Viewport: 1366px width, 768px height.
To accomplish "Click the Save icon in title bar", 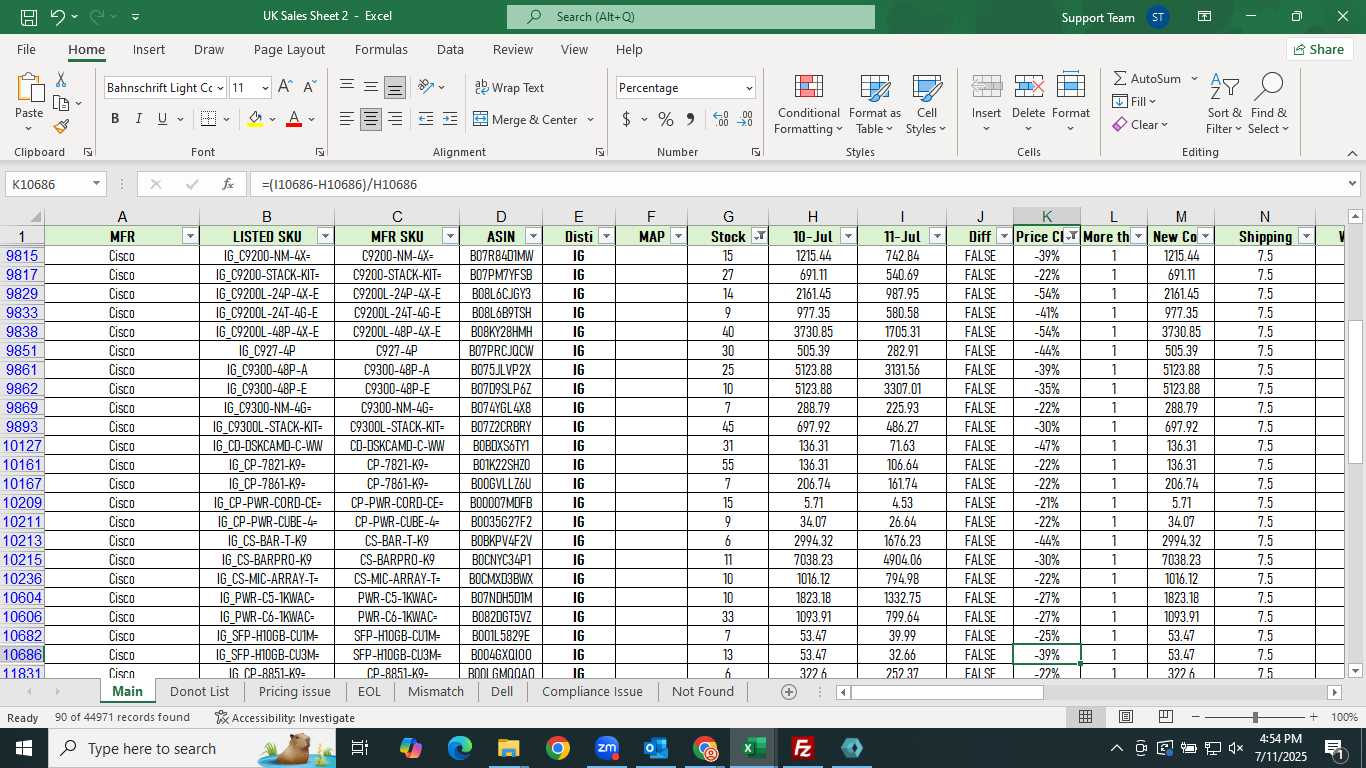I will [x=28, y=17].
